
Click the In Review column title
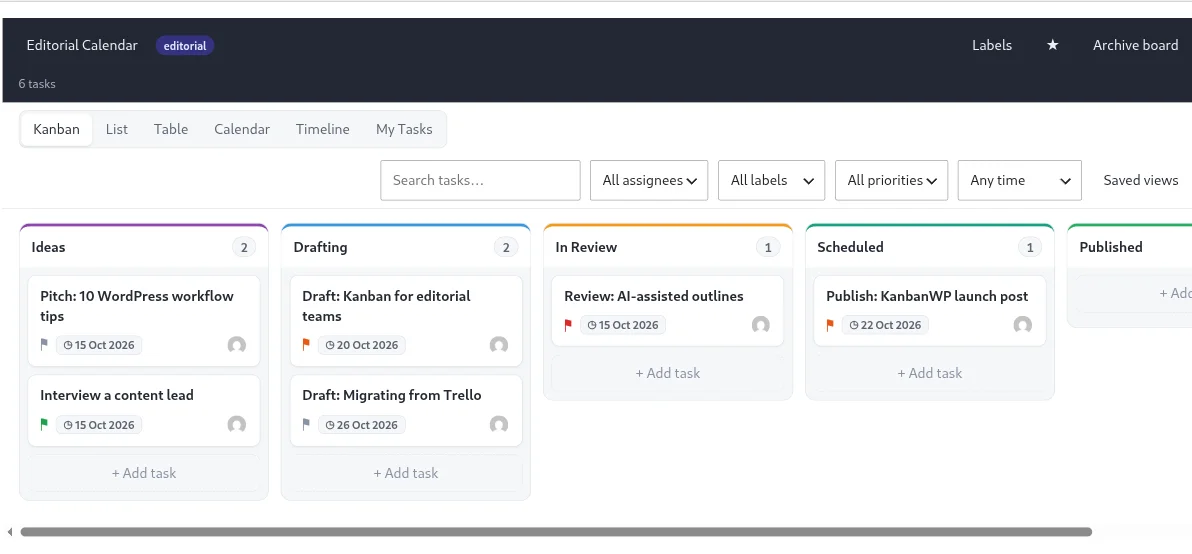586,247
